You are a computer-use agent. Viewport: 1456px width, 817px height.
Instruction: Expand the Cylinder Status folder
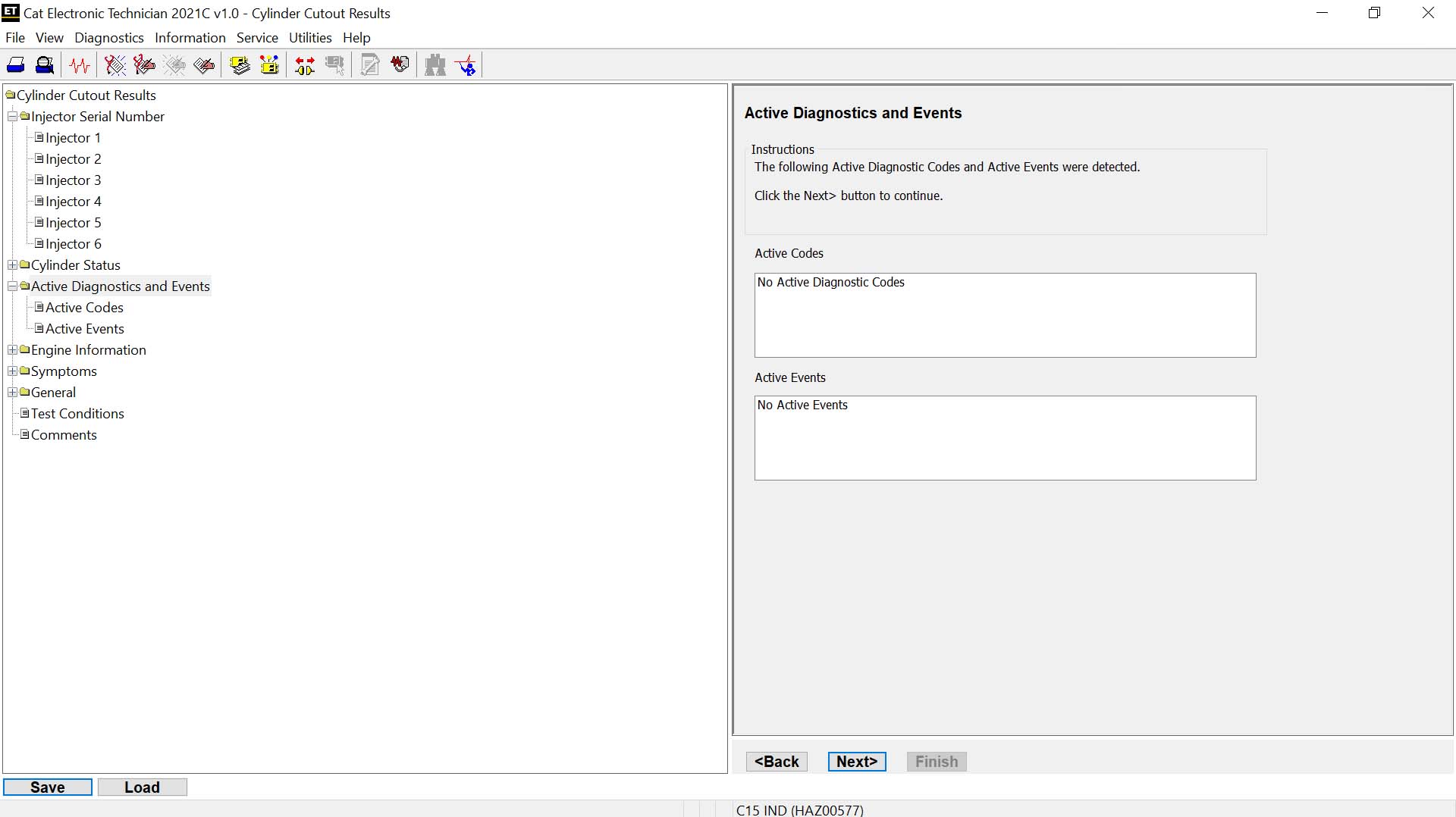click(x=12, y=265)
